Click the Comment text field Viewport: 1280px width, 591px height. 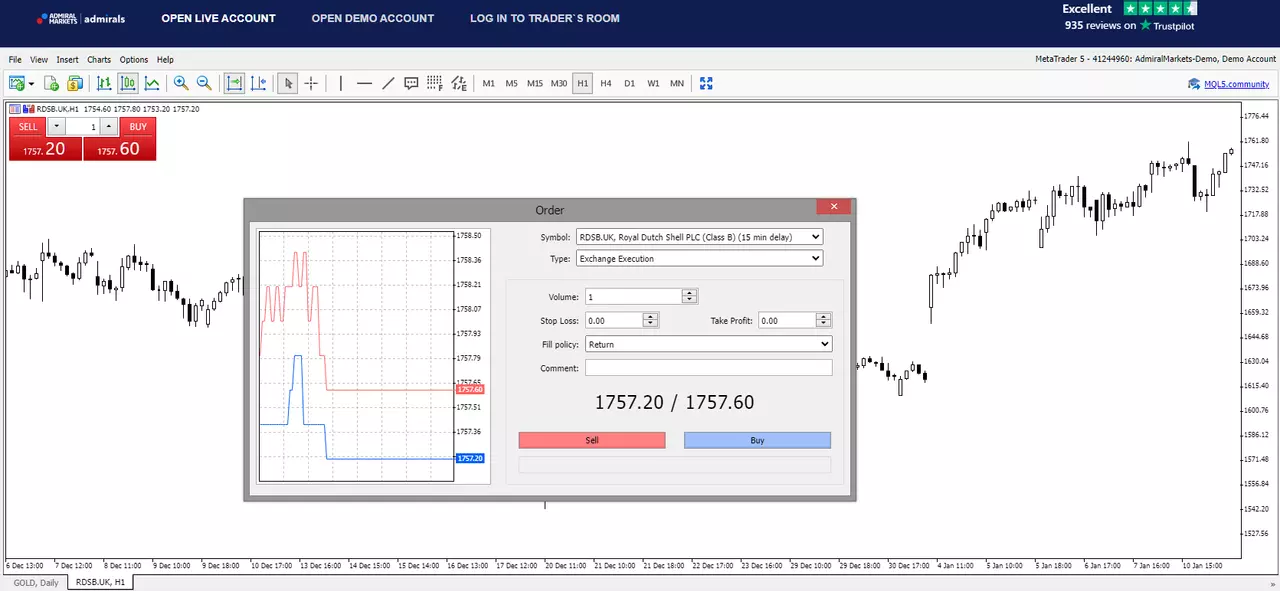(709, 368)
